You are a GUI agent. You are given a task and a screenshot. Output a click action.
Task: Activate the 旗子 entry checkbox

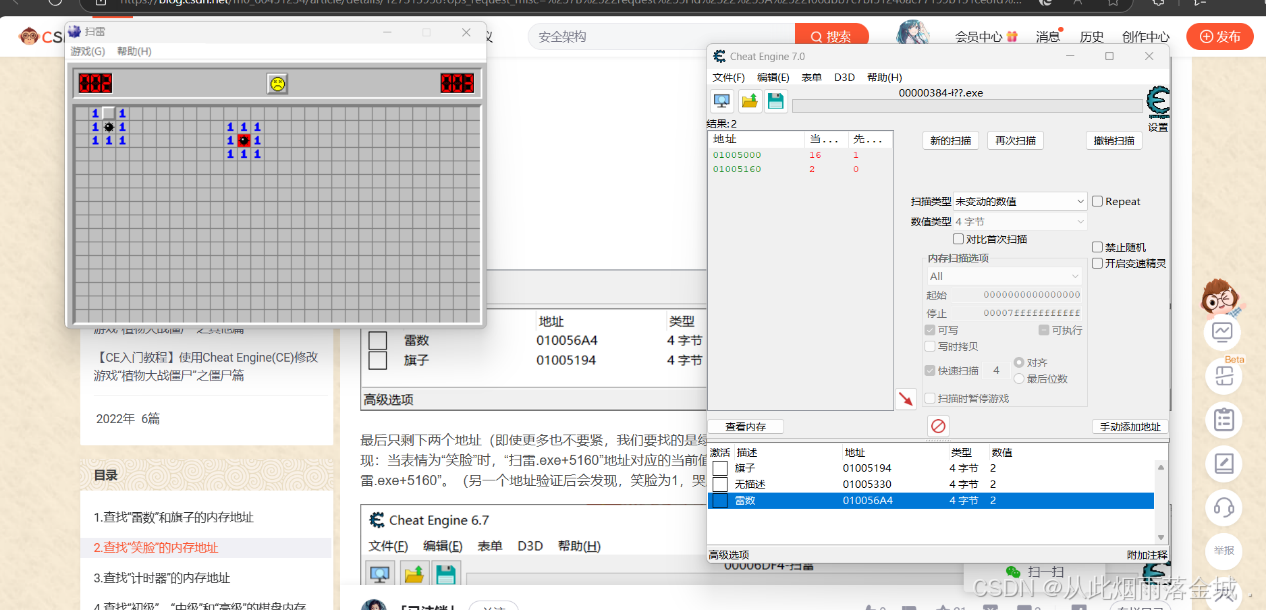tap(720, 468)
